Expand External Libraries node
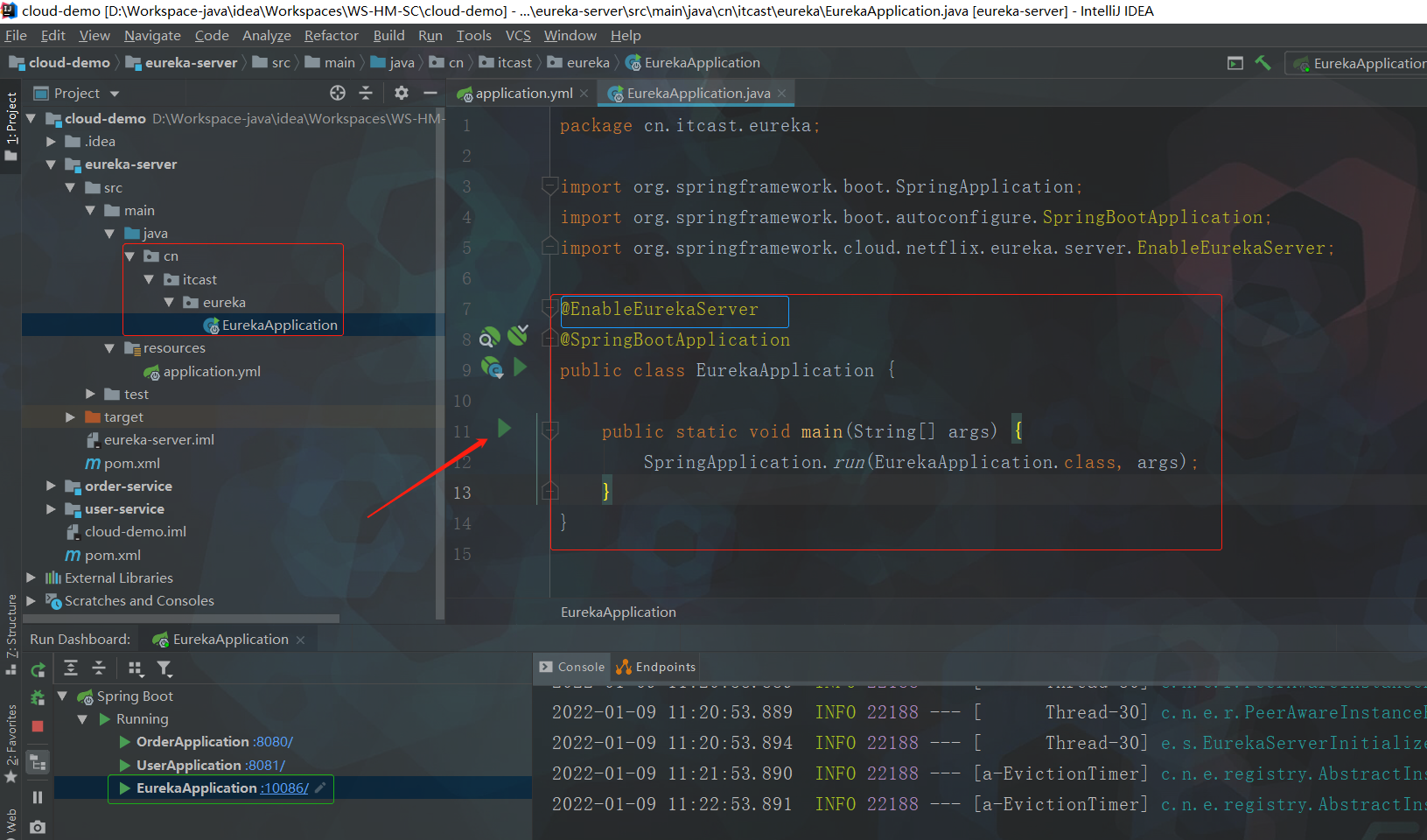This screenshot has height=840, width=1427. click(31, 577)
